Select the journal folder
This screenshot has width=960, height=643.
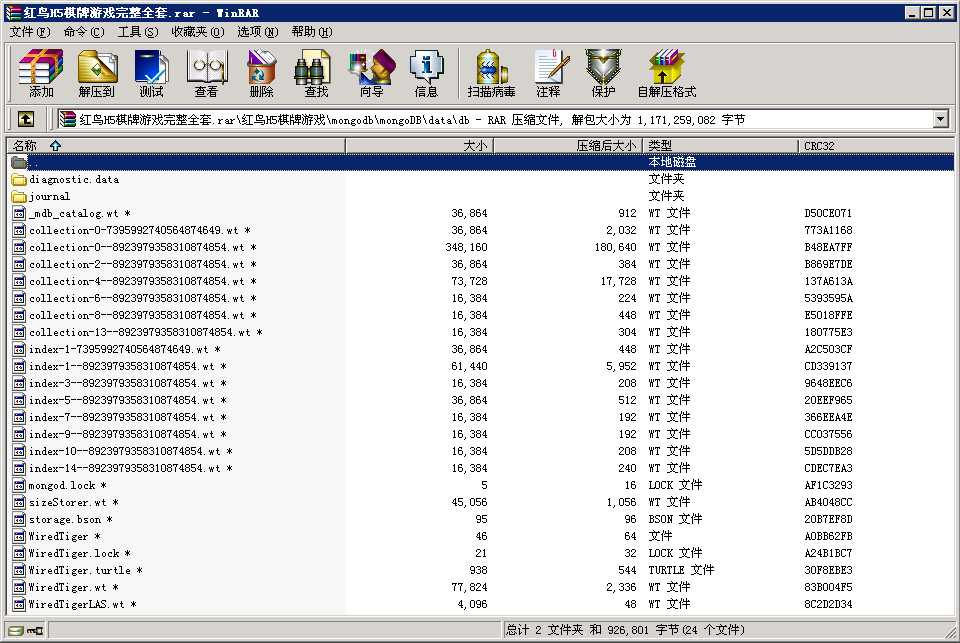tap(49, 197)
